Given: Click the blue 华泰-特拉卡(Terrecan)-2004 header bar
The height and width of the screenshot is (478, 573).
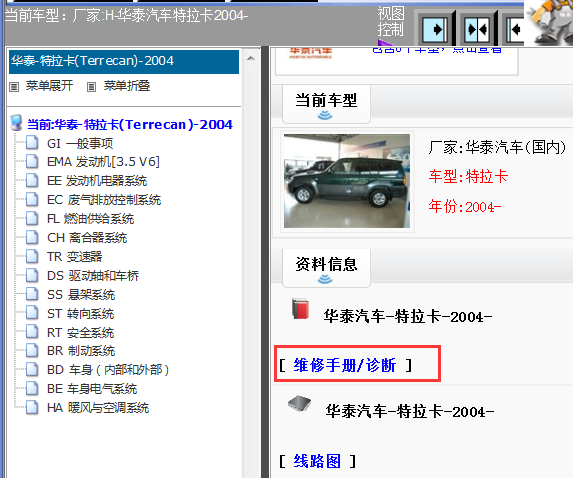Looking at the screenshot, I should (124, 61).
